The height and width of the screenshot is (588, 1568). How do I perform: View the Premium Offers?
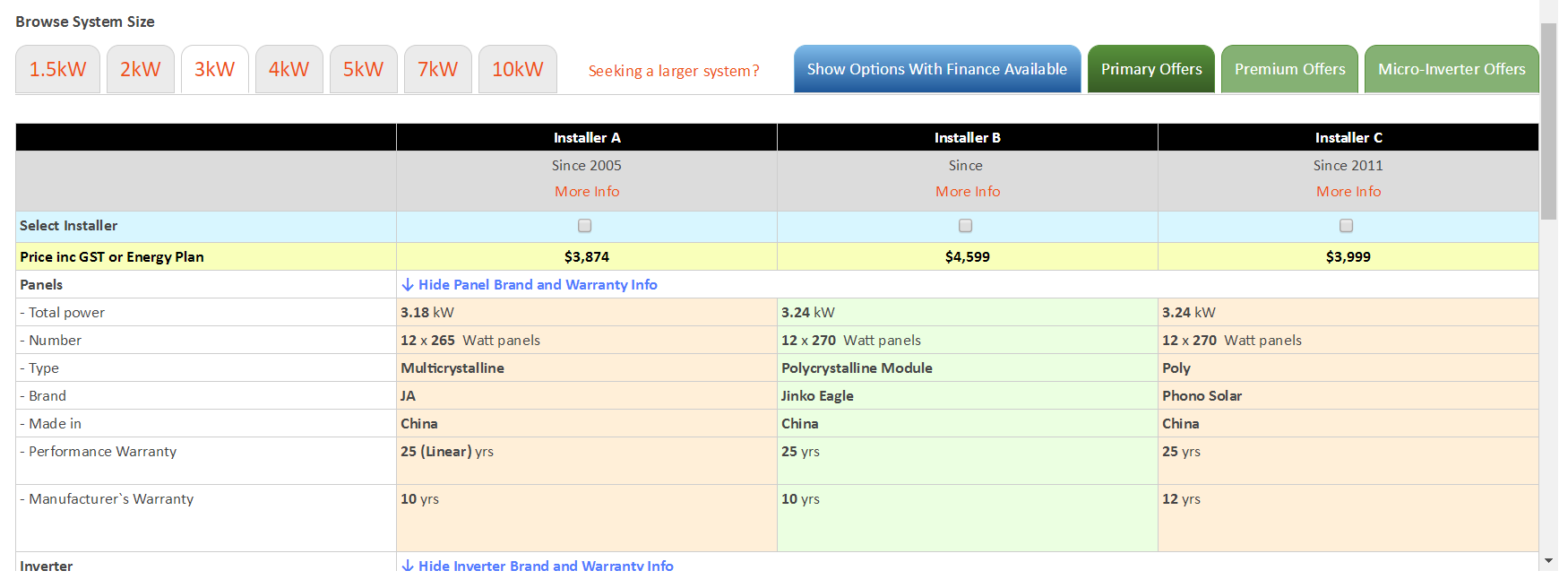[1290, 69]
